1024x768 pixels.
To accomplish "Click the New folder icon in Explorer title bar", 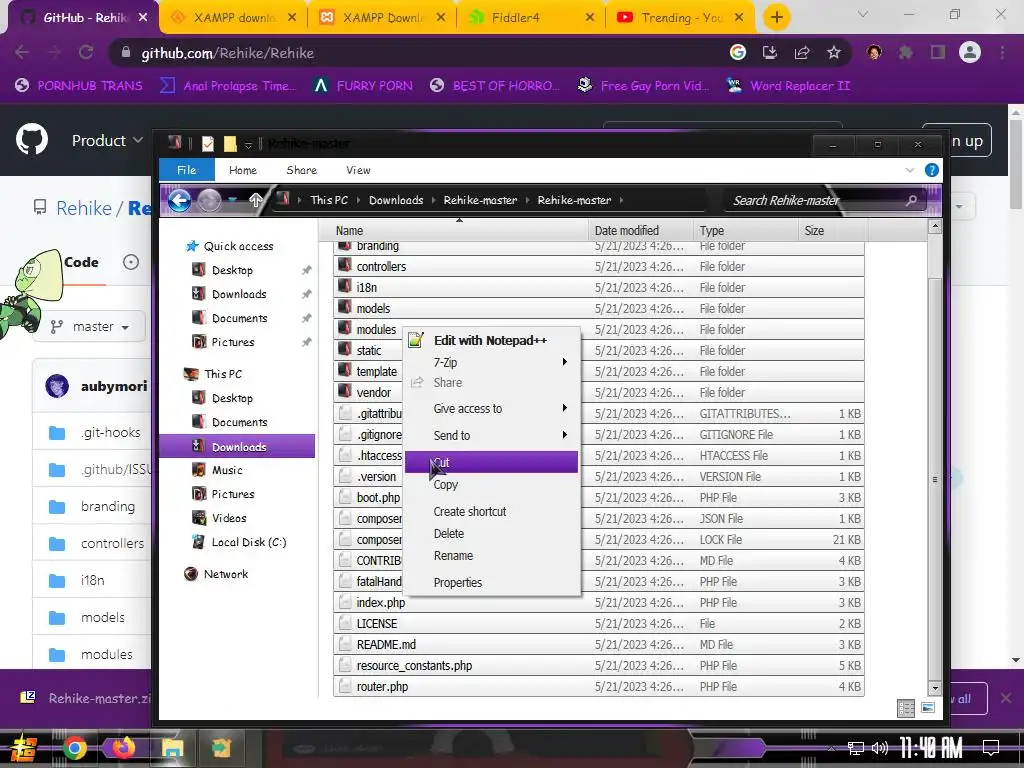I will (230, 144).
